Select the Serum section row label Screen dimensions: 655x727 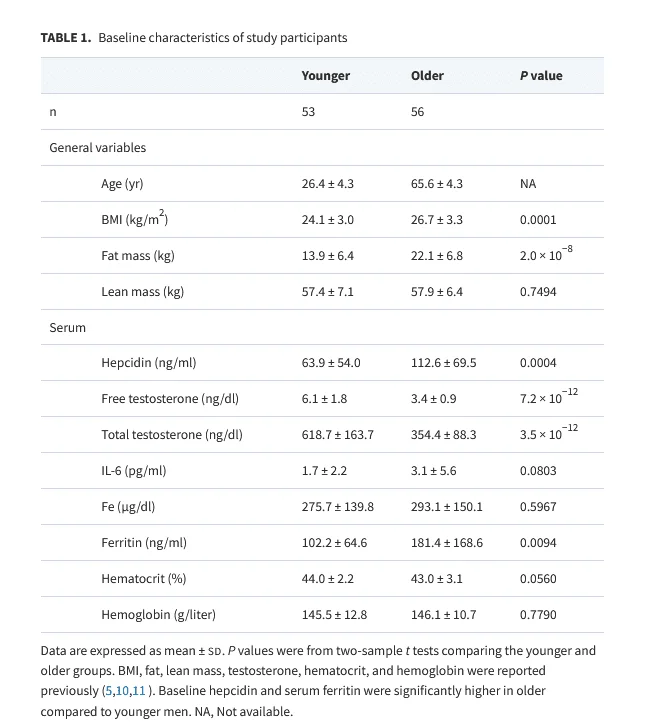(67, 328)
